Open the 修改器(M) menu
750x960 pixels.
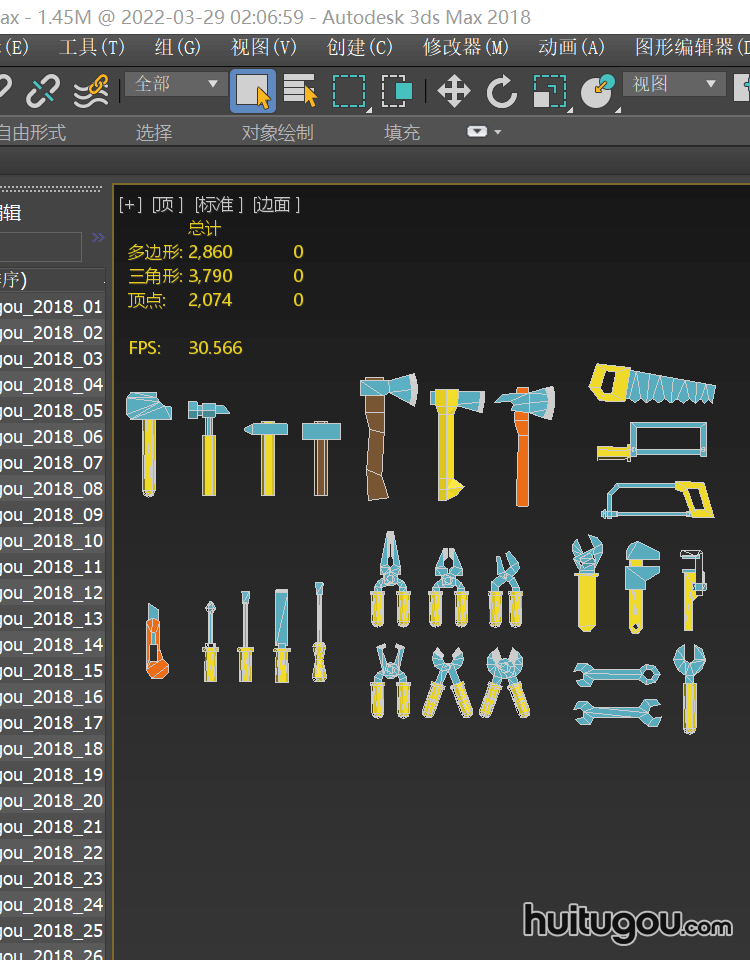[x=465, y=47]
